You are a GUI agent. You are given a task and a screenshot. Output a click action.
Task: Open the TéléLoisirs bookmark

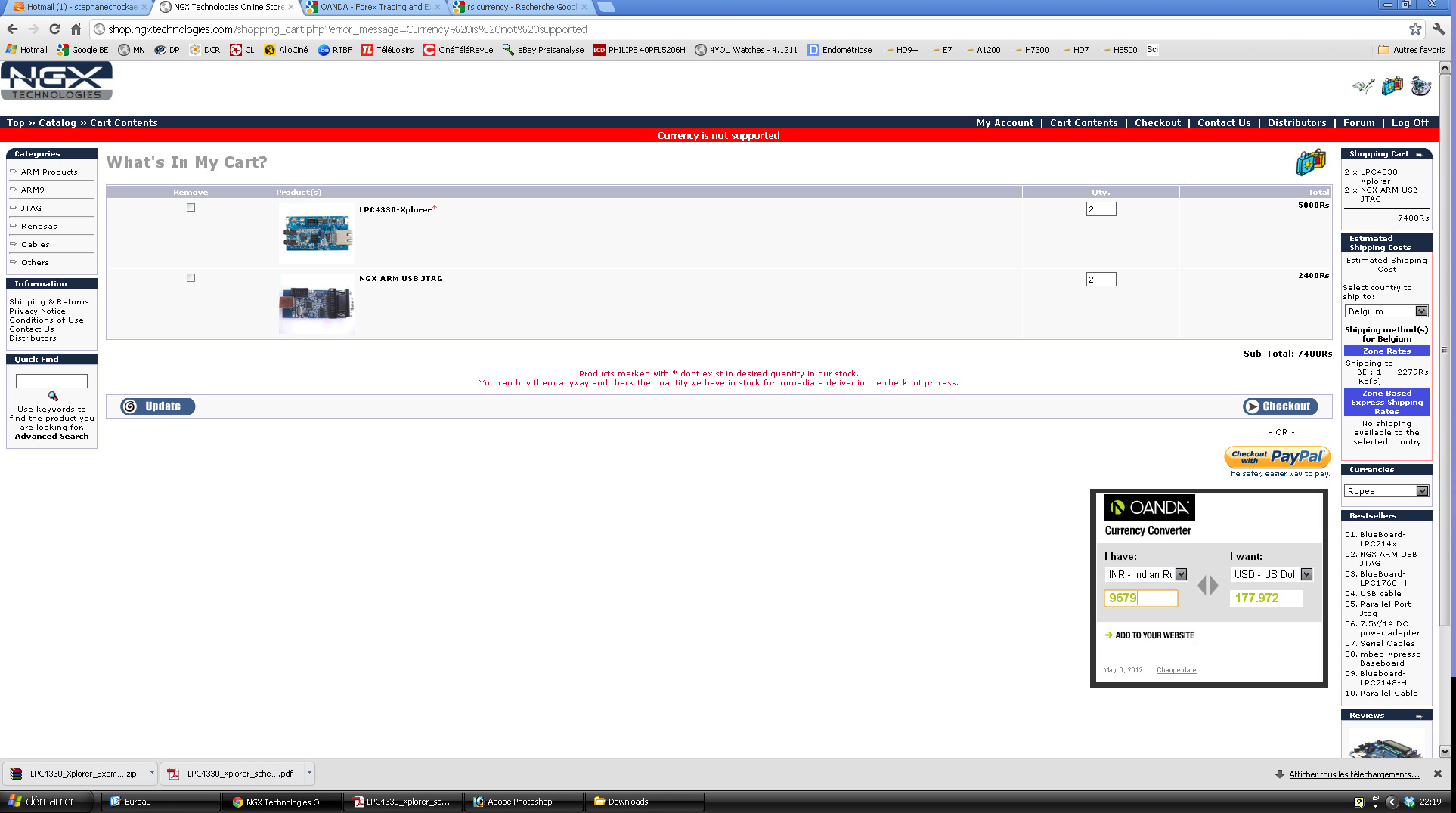(388, 50)
